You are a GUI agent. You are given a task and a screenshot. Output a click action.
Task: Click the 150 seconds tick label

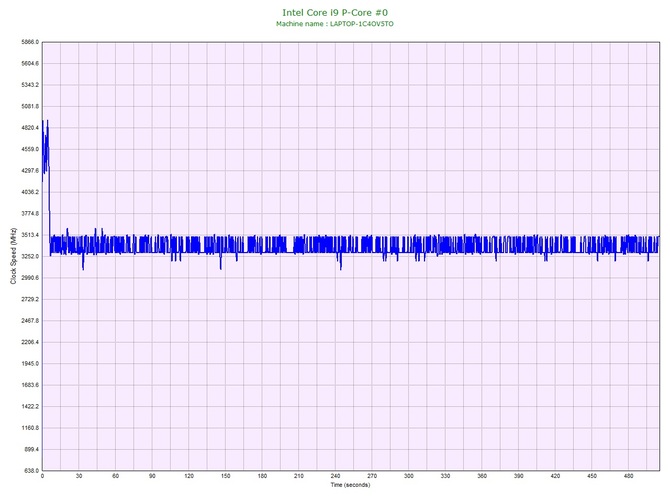click(226, 476)
